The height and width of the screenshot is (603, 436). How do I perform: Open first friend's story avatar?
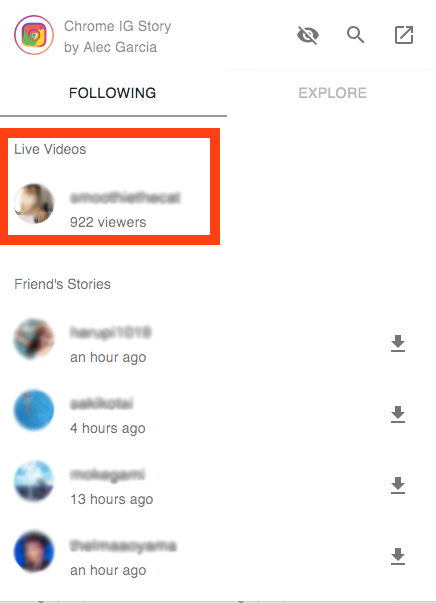(34, 339)
